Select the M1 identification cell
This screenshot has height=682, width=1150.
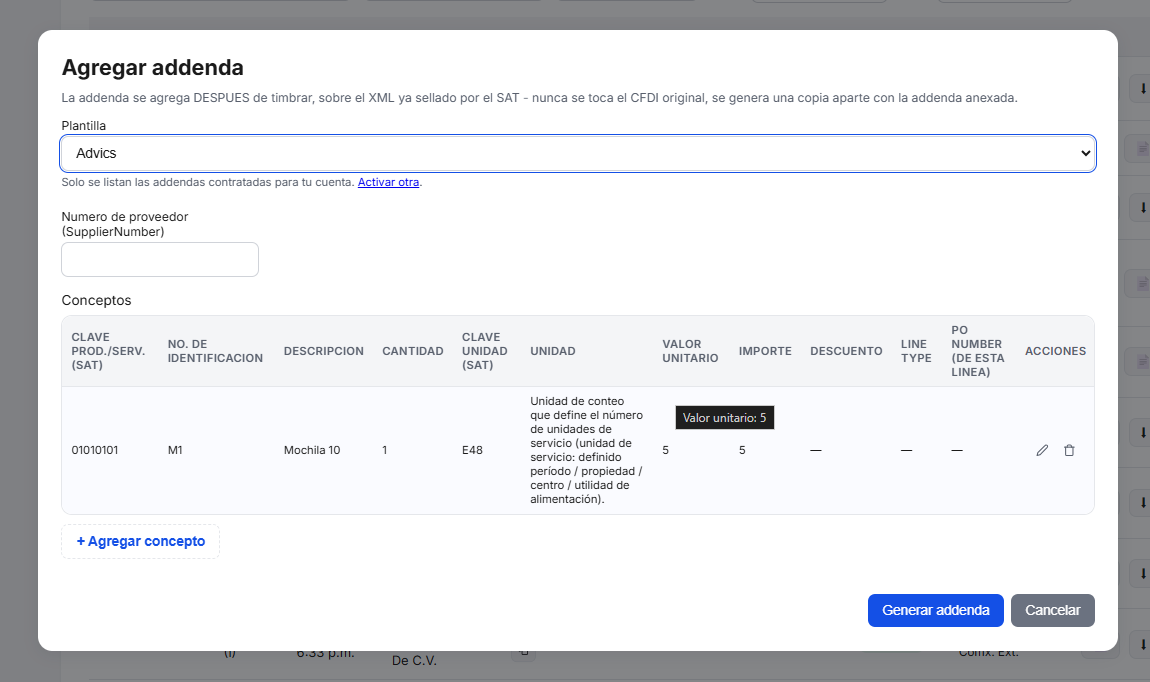tap(175, 450)
